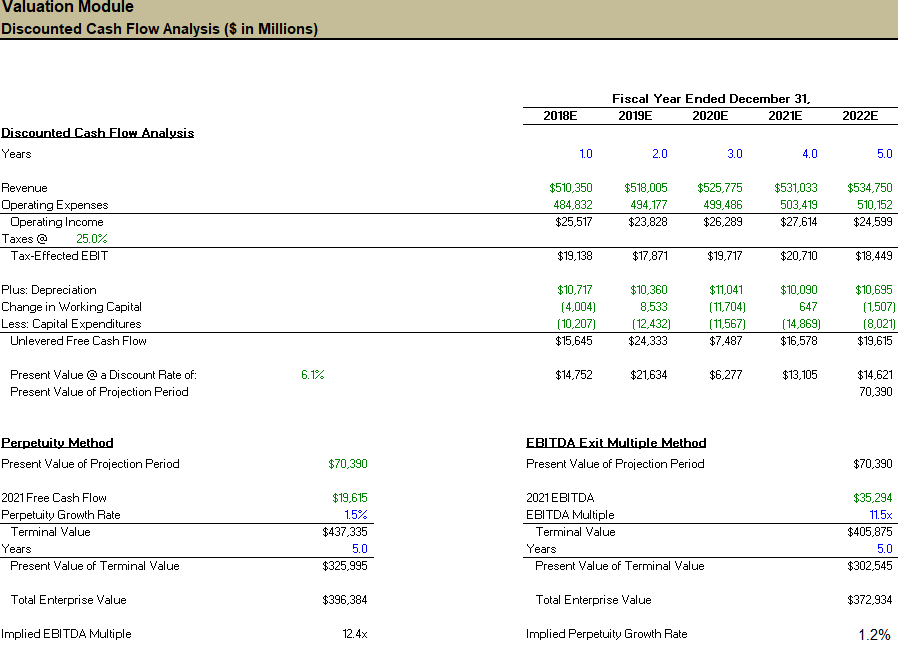This screenshot has width=898, height=648.
Task: Select the 2018E column header
Action: click(559, 115)
